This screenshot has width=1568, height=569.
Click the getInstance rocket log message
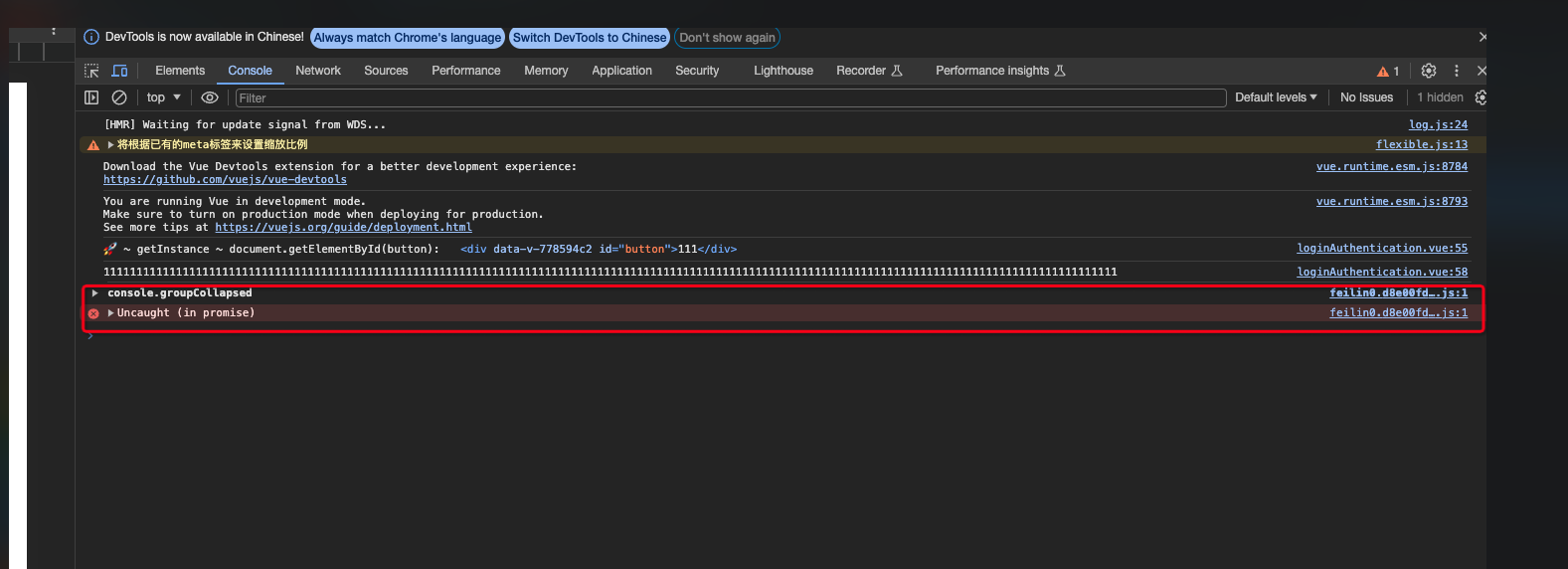270,249
